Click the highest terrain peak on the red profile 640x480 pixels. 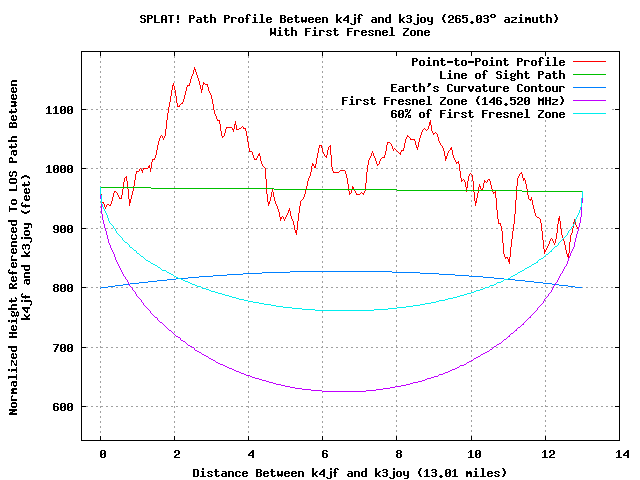coord(195,68)
